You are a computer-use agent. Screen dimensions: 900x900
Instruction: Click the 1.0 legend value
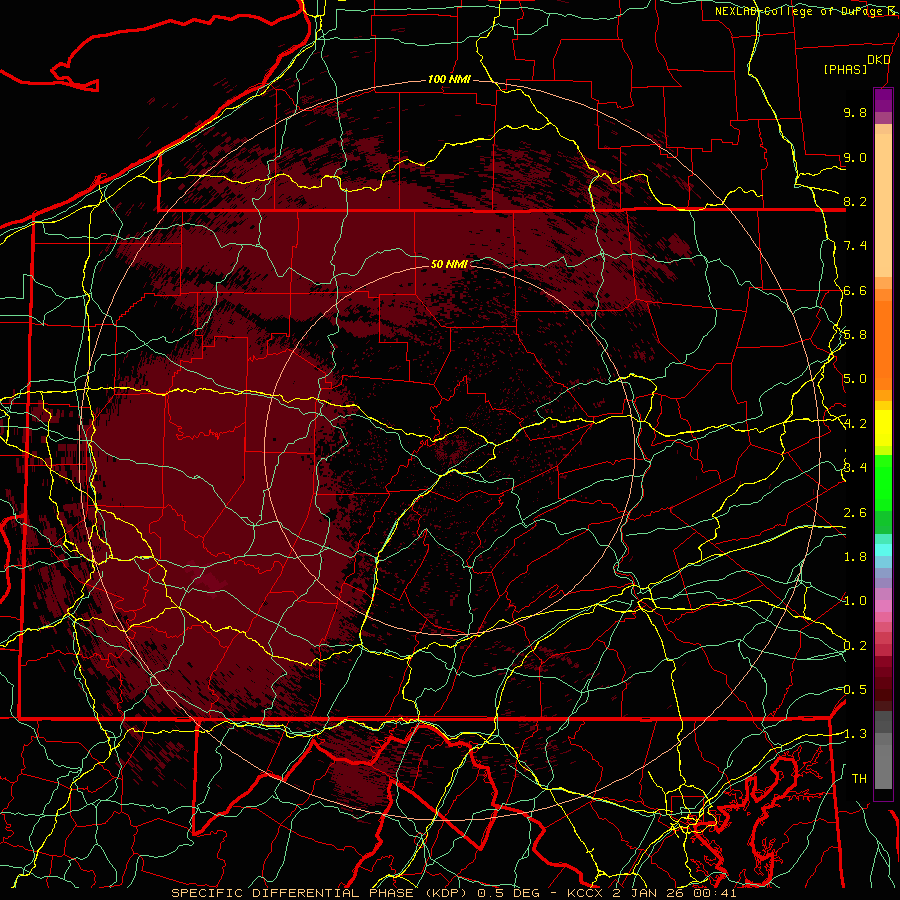(x=855, y=601)
